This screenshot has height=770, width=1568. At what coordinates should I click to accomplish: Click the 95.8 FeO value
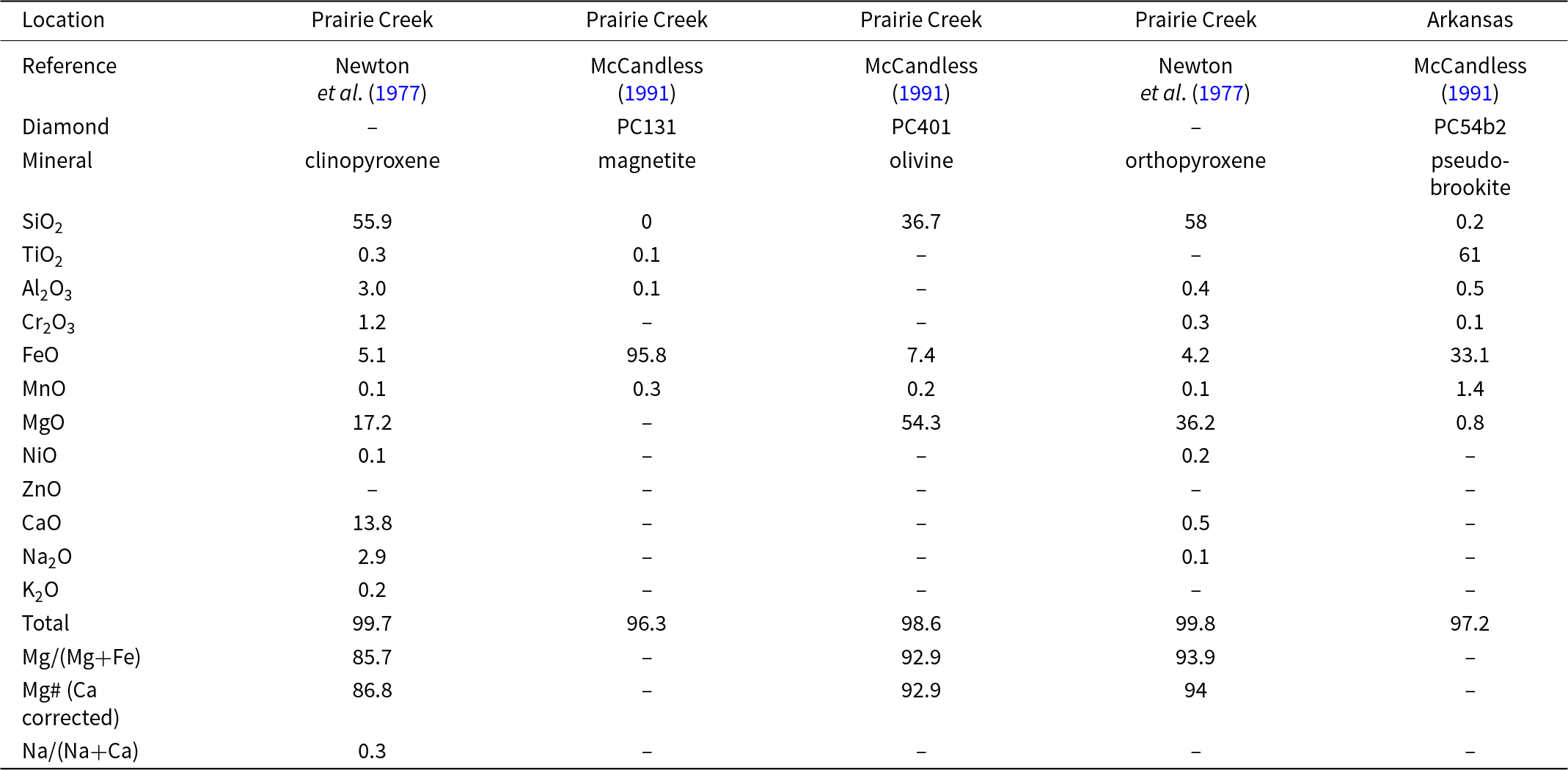tap(646, 356)
